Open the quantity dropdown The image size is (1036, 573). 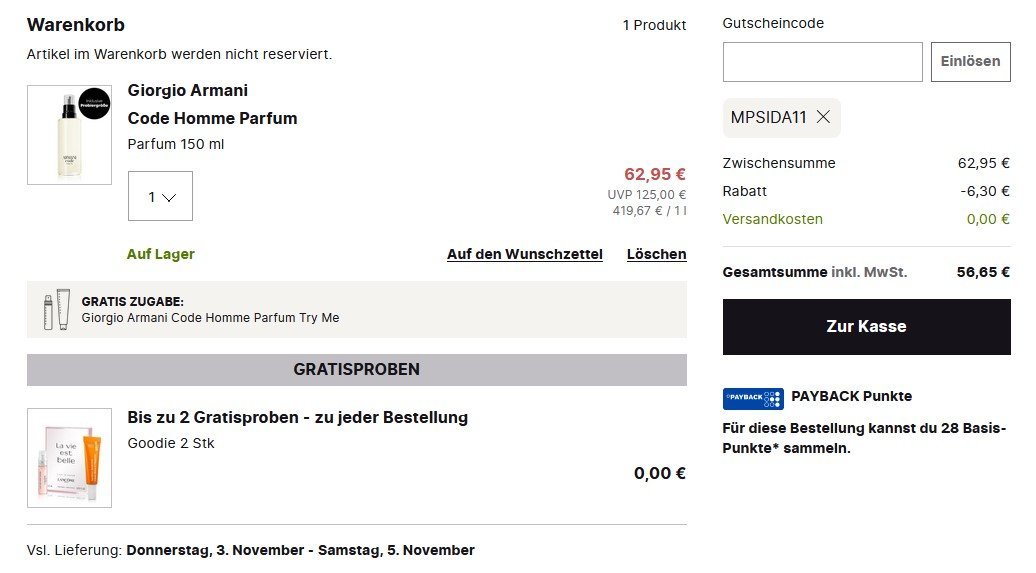(160, 197)
